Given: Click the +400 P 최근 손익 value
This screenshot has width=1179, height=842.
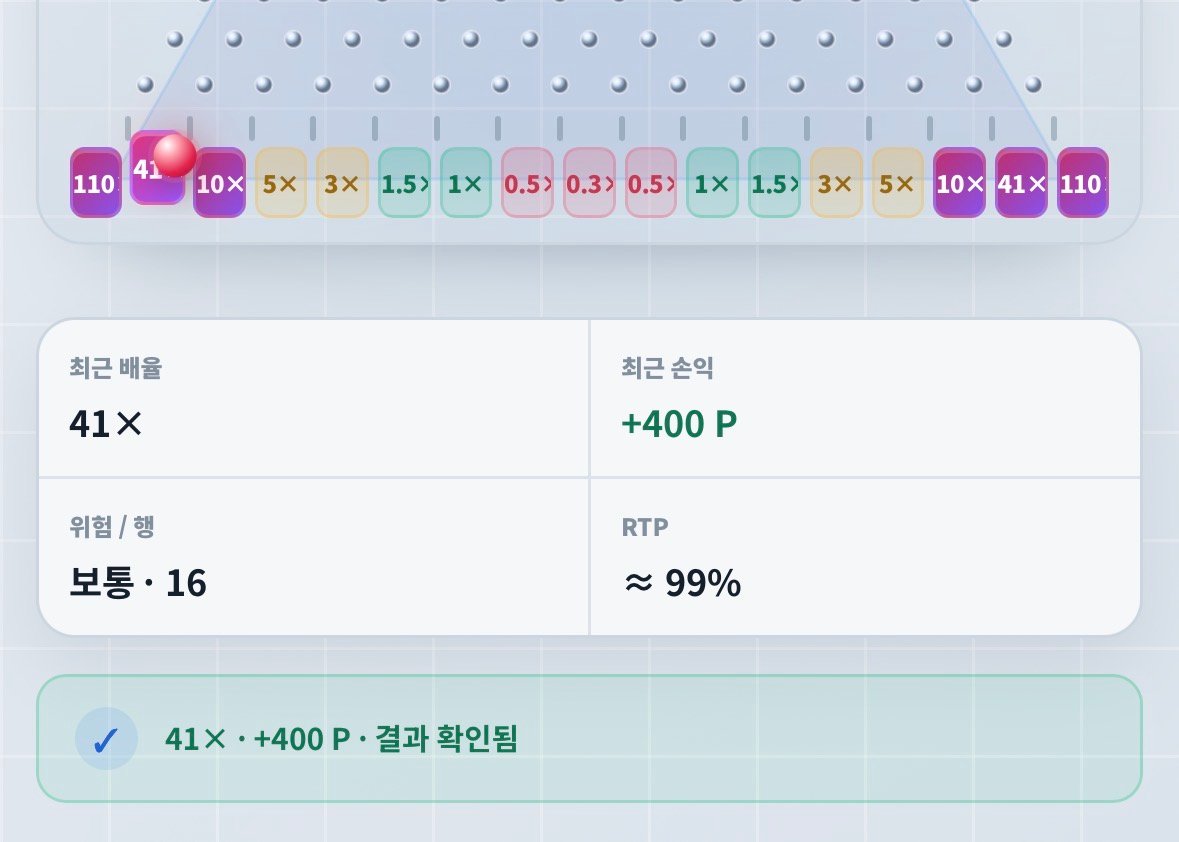Looking at the screenshot, I should point(679,424).
